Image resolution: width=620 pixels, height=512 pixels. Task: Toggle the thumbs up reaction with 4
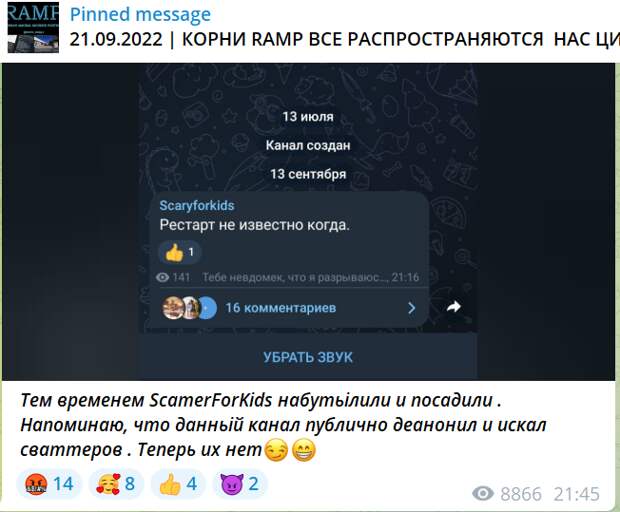point(178,484)
